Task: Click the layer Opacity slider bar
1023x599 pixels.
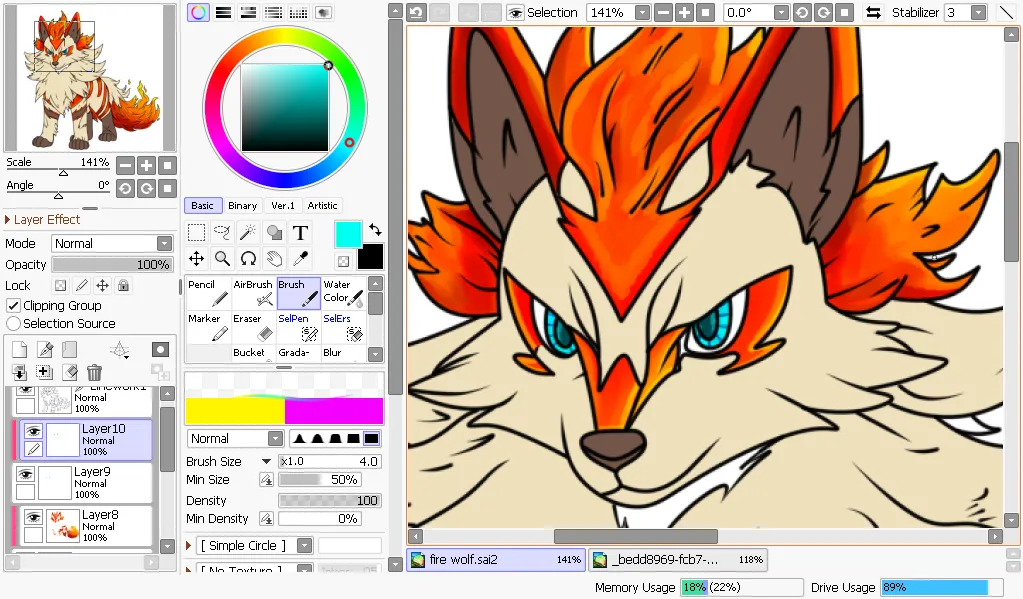Action: [112, 264]
